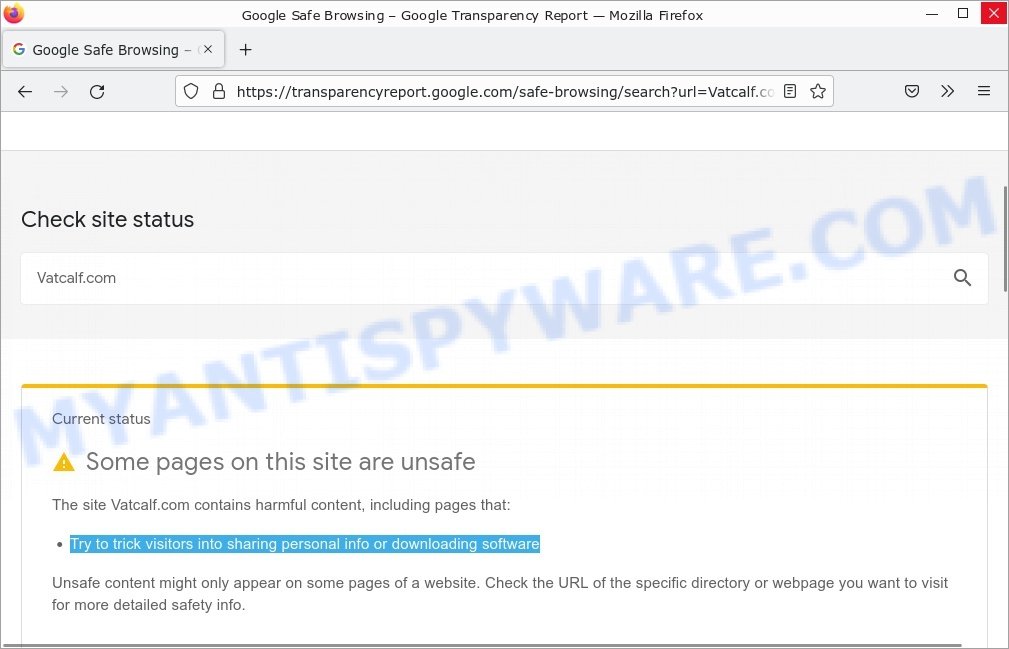
Task: Click the horizontal scrollbar at bottom
Action: pyautogui.click(x=481, y=645)
